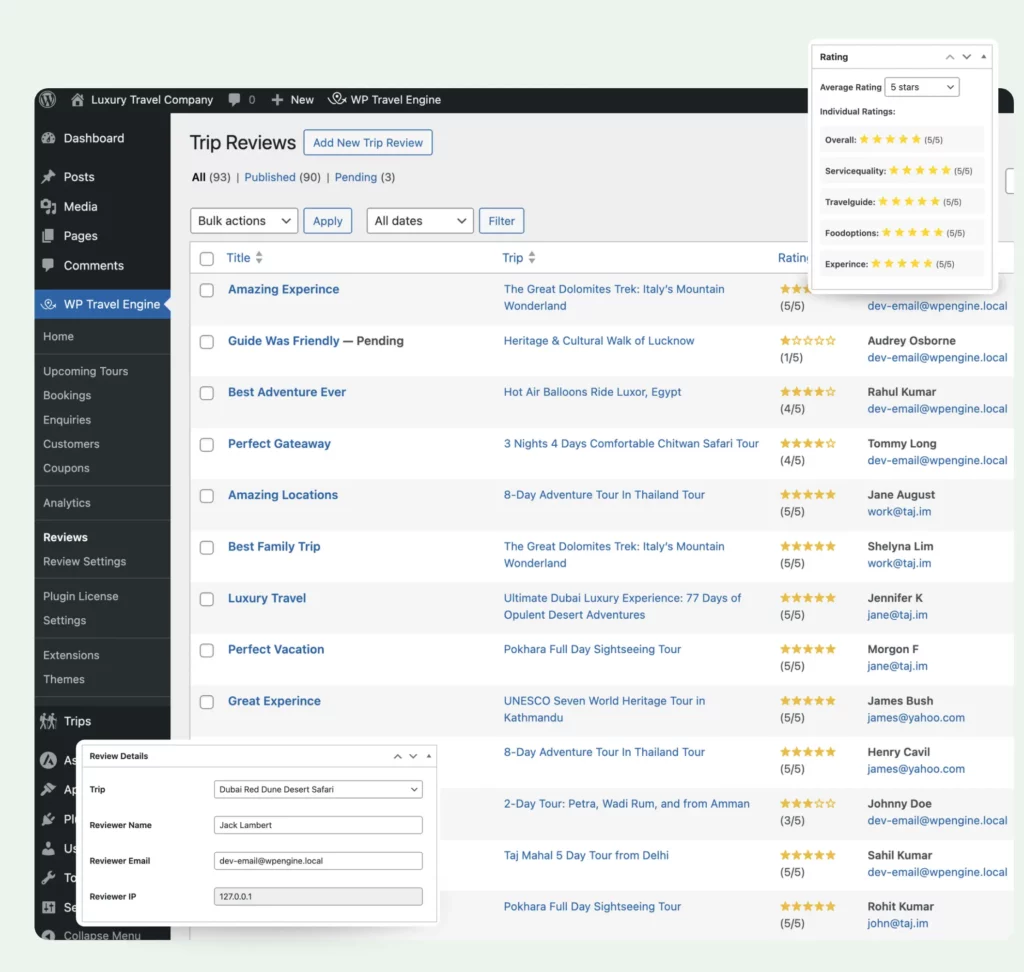
Task: Check the Best Adventure Ever checkbox
Action: (206, 393)
